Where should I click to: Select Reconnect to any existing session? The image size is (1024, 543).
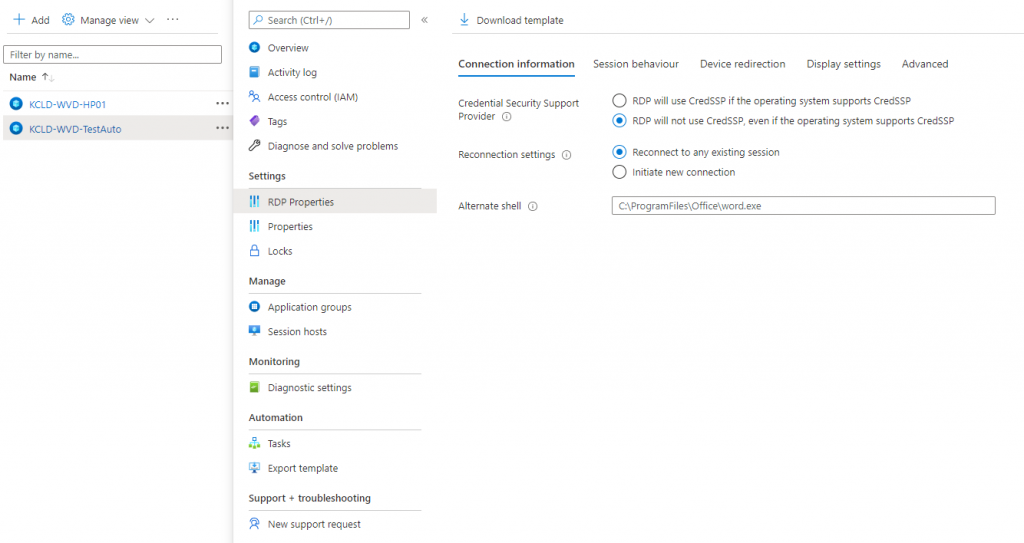pyautogui.click(x=619, y=152)
